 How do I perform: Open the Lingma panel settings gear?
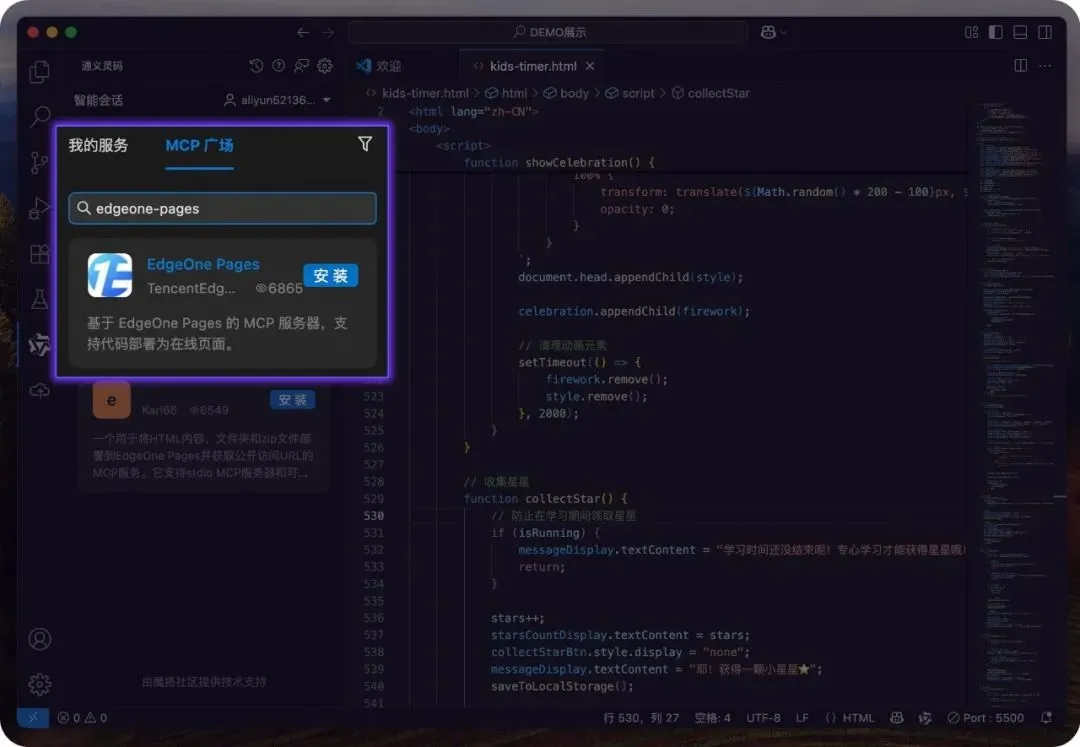pyautogui.click(x=324, y=65)
